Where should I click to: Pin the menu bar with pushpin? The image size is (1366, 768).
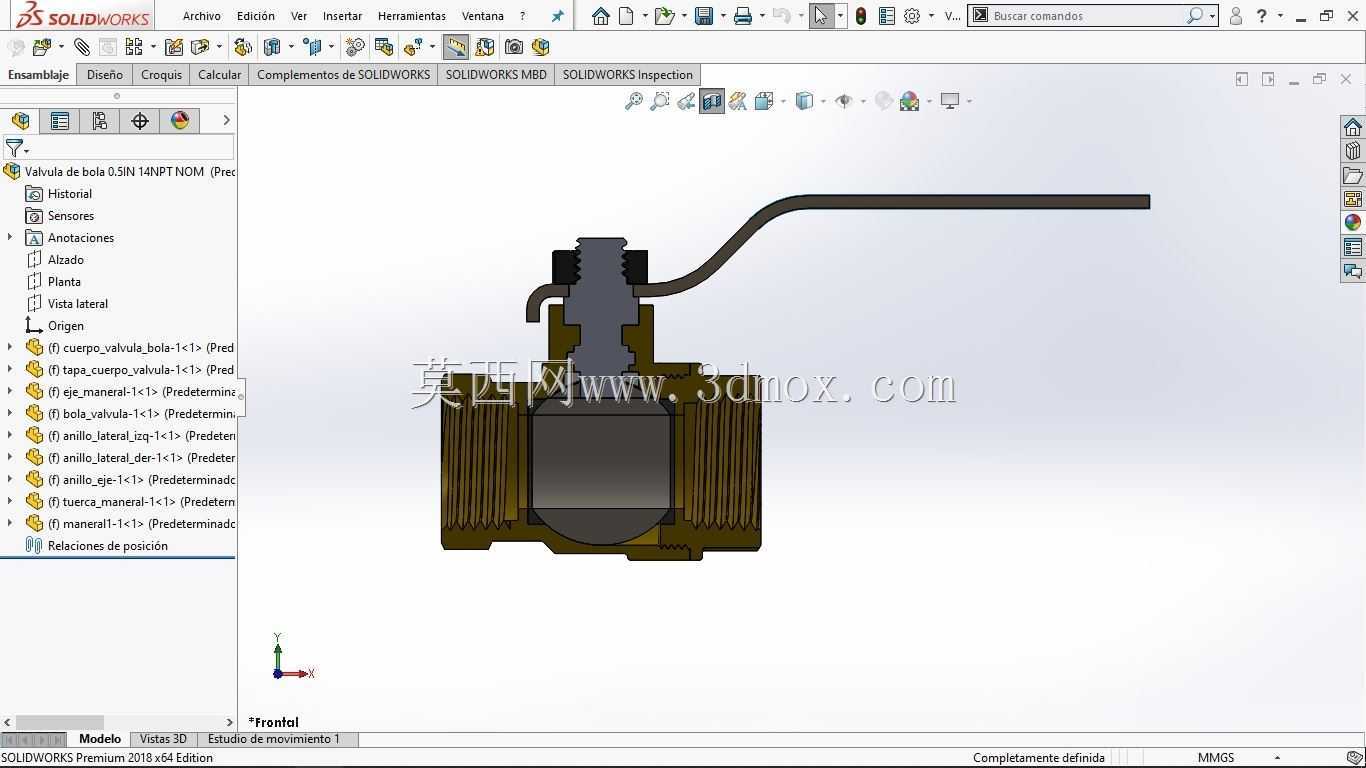558,16
